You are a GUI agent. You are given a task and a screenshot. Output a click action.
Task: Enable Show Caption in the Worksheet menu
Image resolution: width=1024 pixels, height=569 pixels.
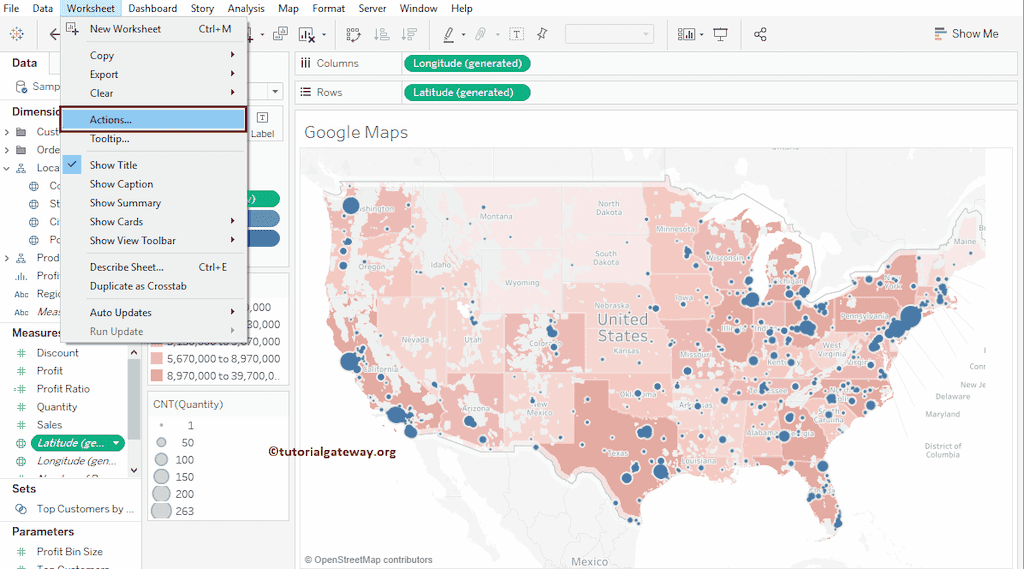121,184
